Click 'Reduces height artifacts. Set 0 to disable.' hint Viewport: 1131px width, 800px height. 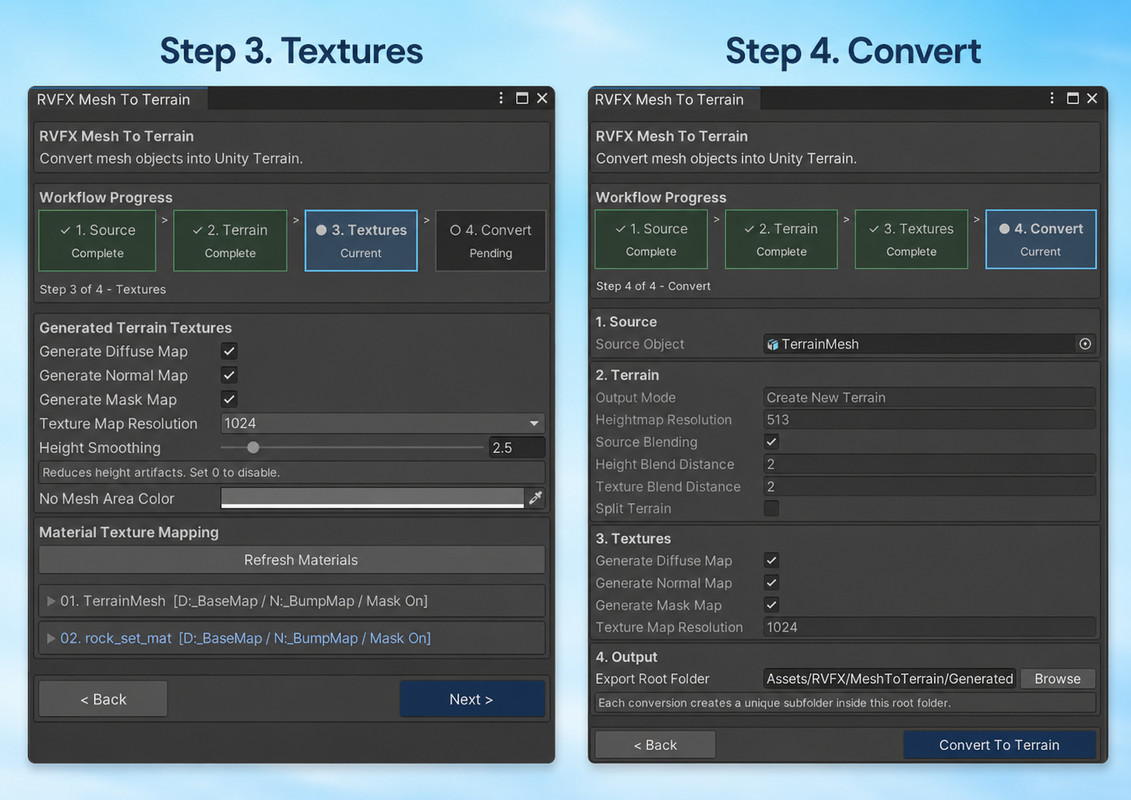point(161,472)
